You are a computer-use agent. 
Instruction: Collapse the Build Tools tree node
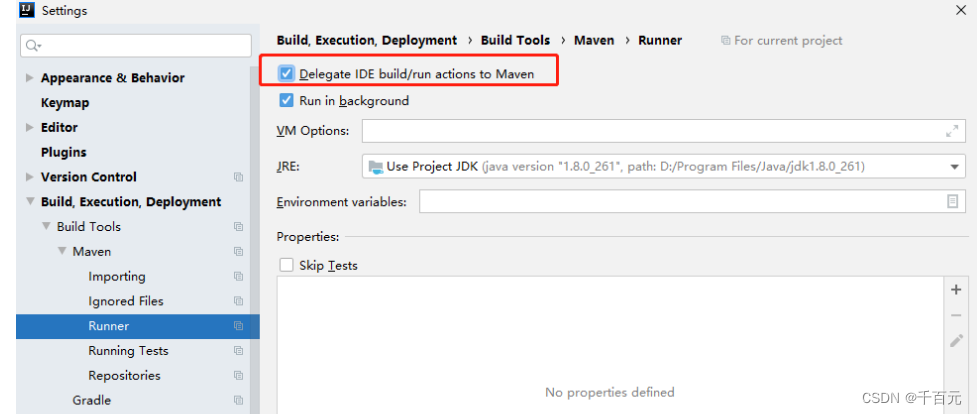[x=46, y=227]
